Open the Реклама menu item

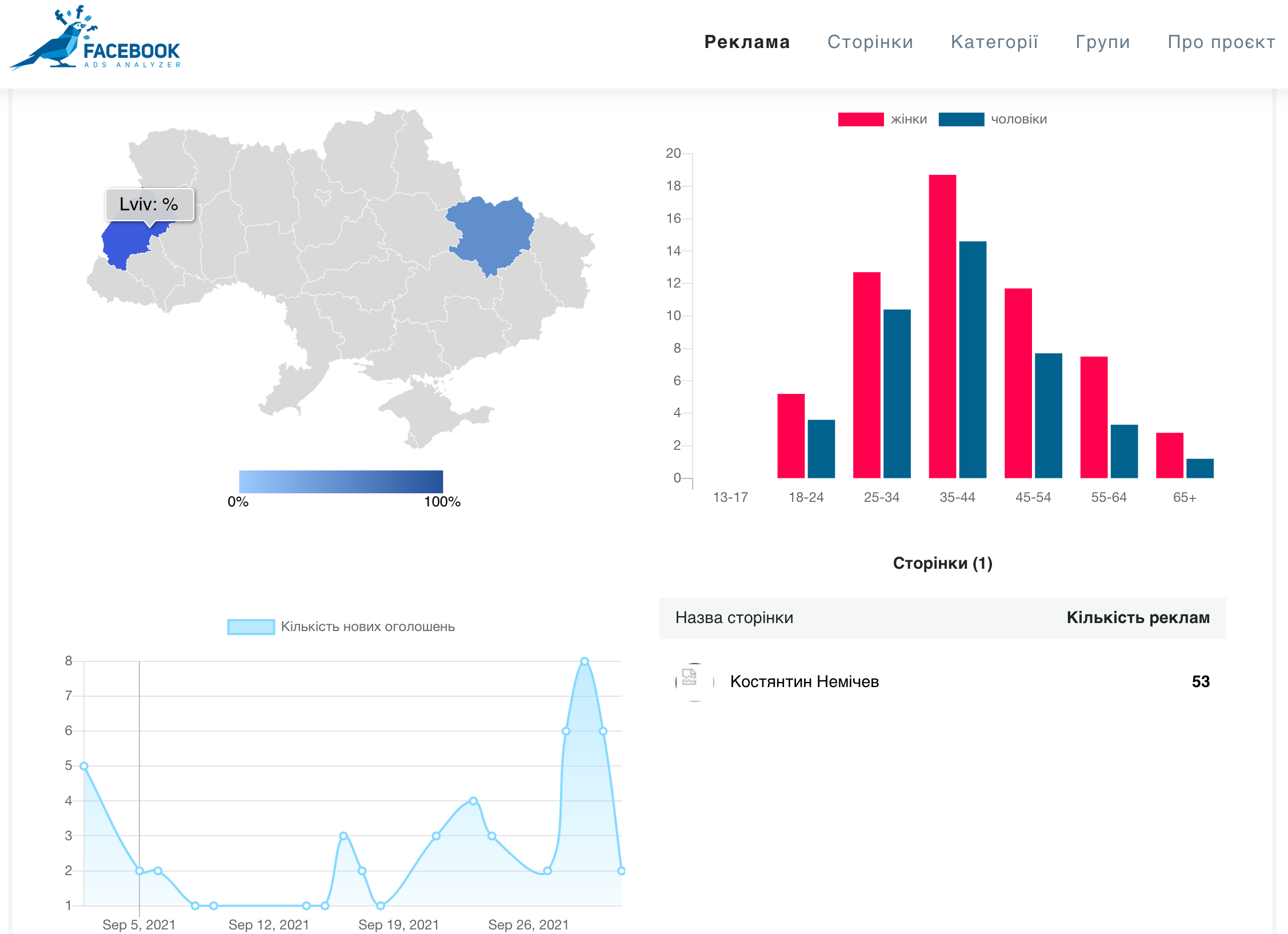click(x=746, y=42)
